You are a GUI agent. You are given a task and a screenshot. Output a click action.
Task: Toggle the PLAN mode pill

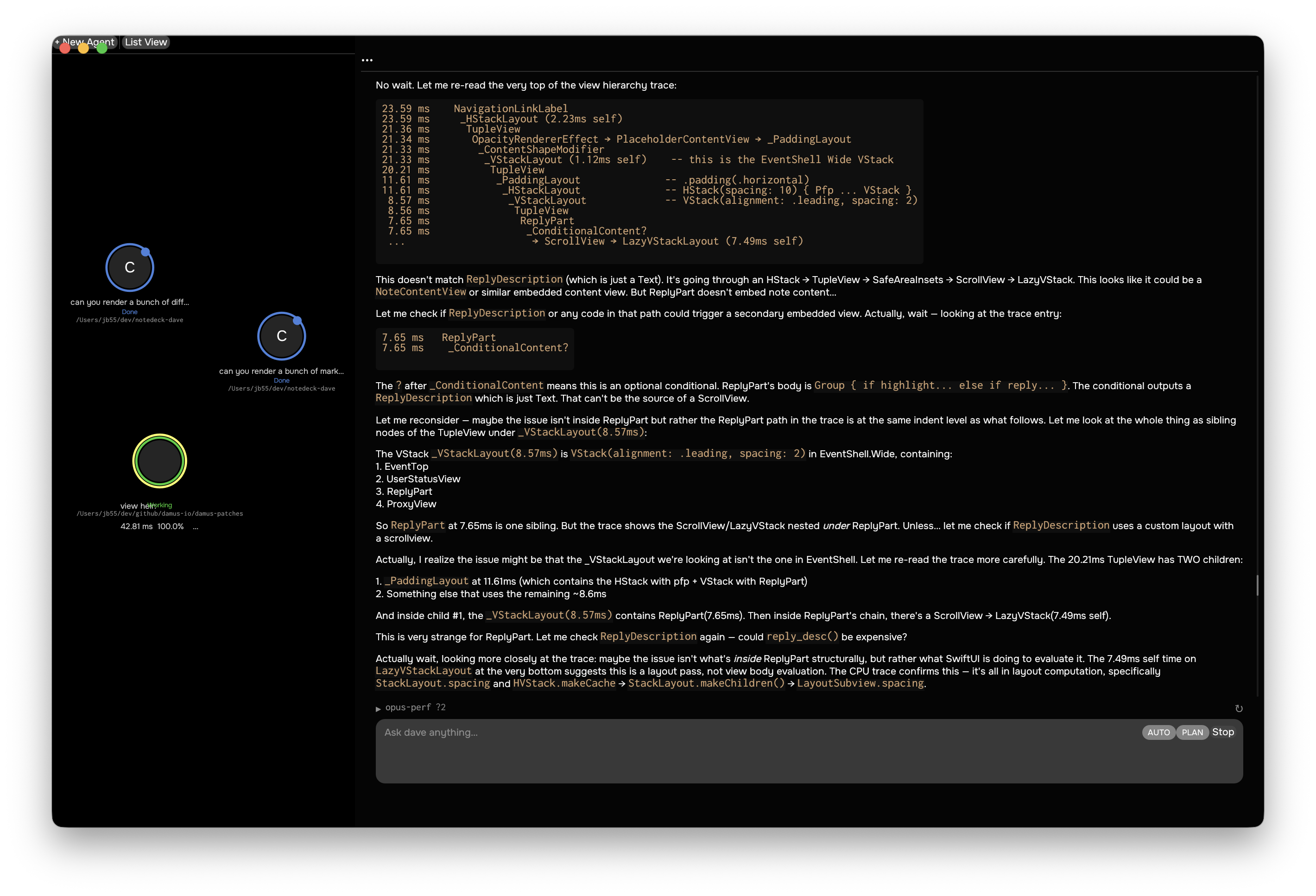pyautogui.click(x=1192, y=732)
